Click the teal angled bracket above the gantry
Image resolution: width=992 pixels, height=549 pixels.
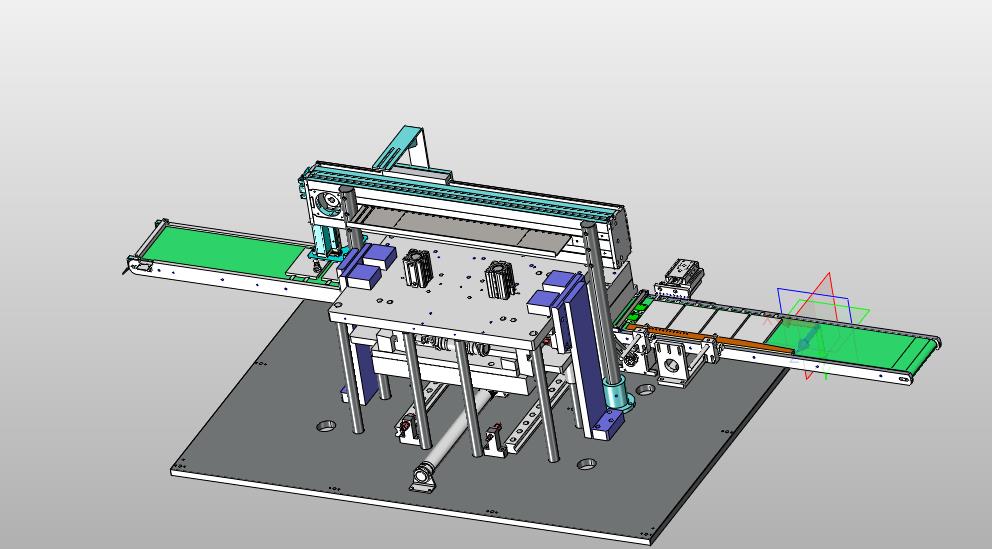[x=400, y=149]
